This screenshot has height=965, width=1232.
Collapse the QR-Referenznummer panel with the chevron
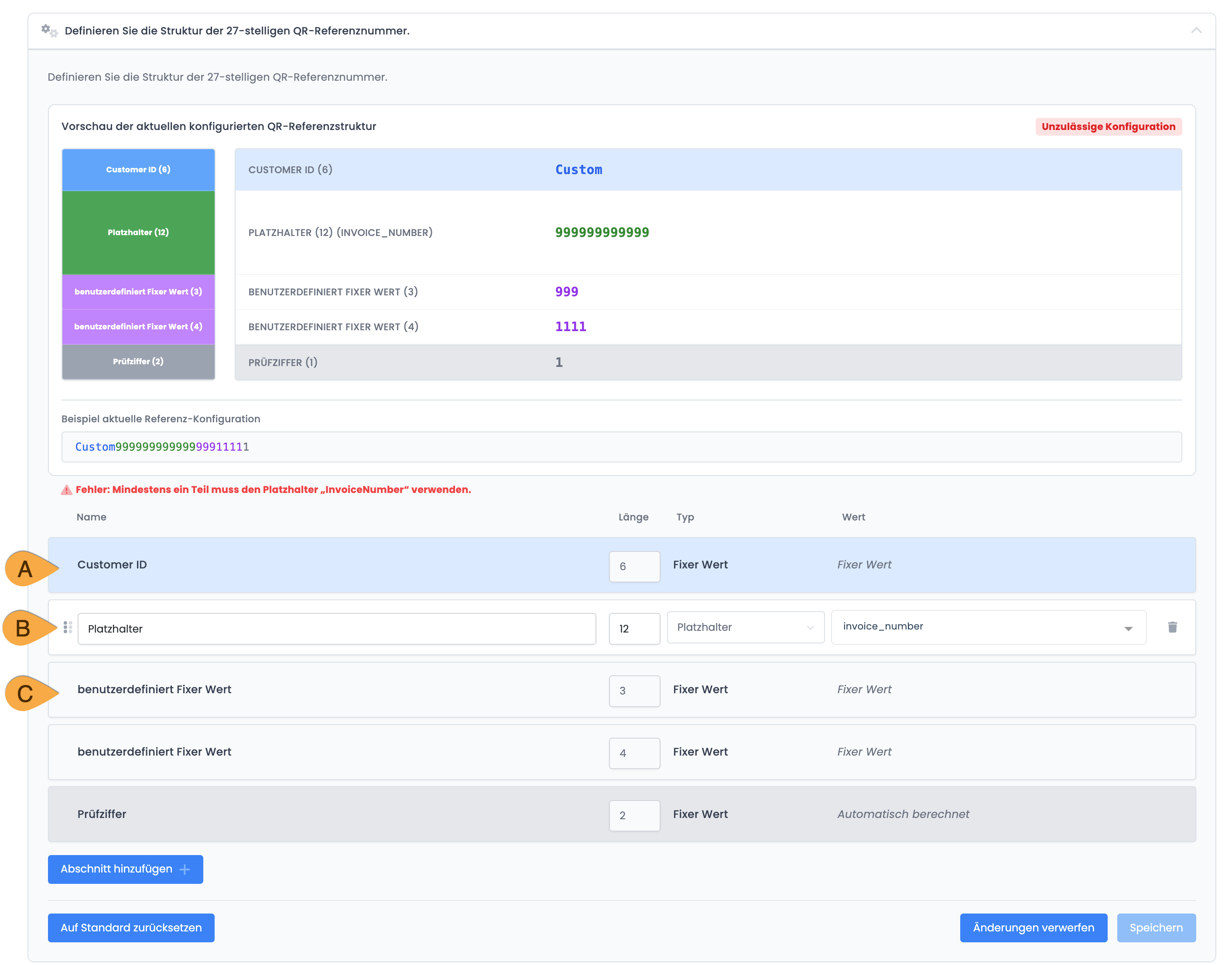click(x=1196, y=31)
